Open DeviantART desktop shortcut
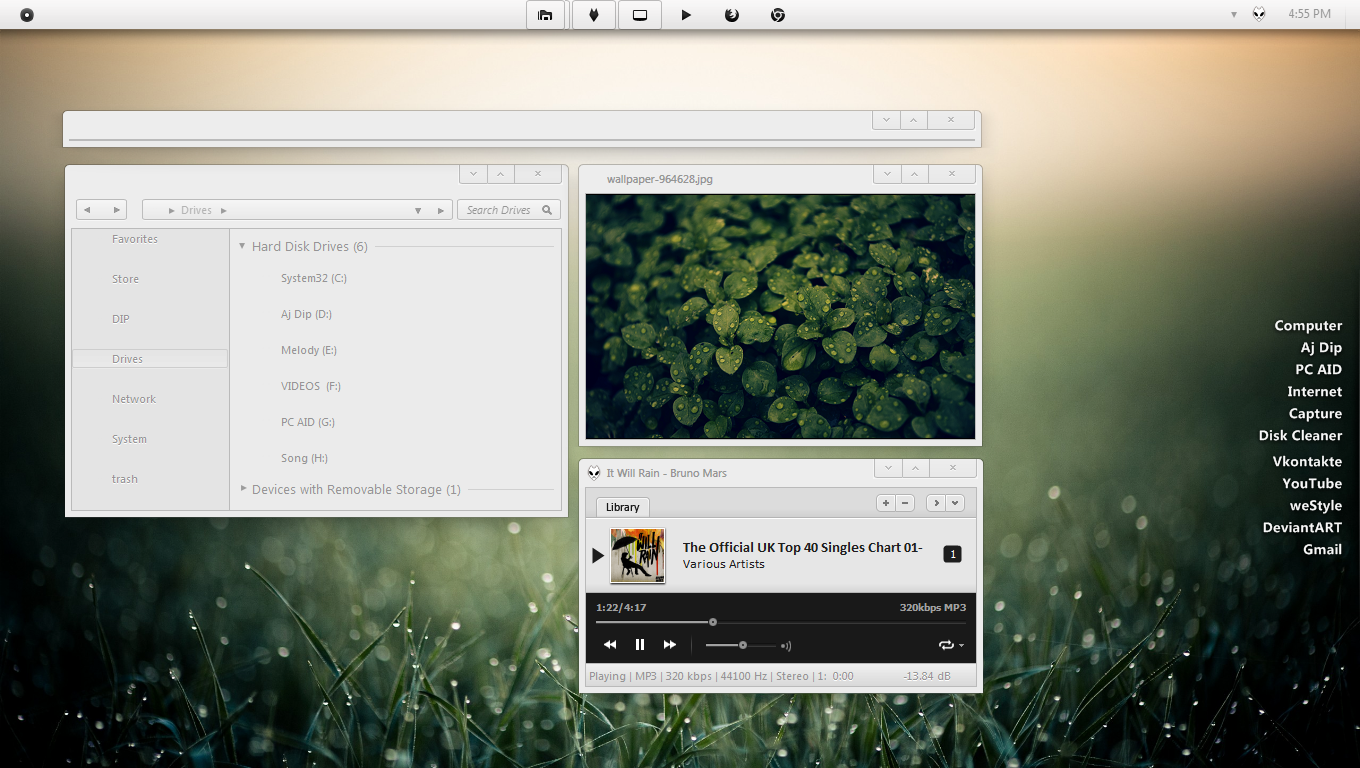This screenshot has height=768, width=1360. (1302, 528)
